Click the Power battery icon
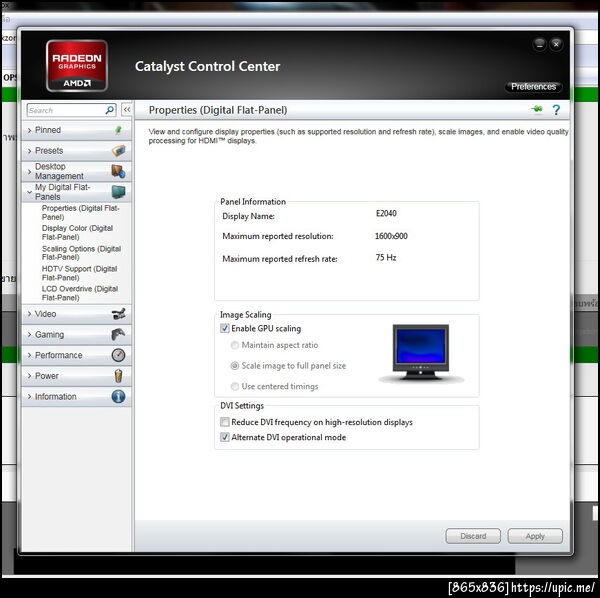The image size is (600, 598). pos(119,376)
